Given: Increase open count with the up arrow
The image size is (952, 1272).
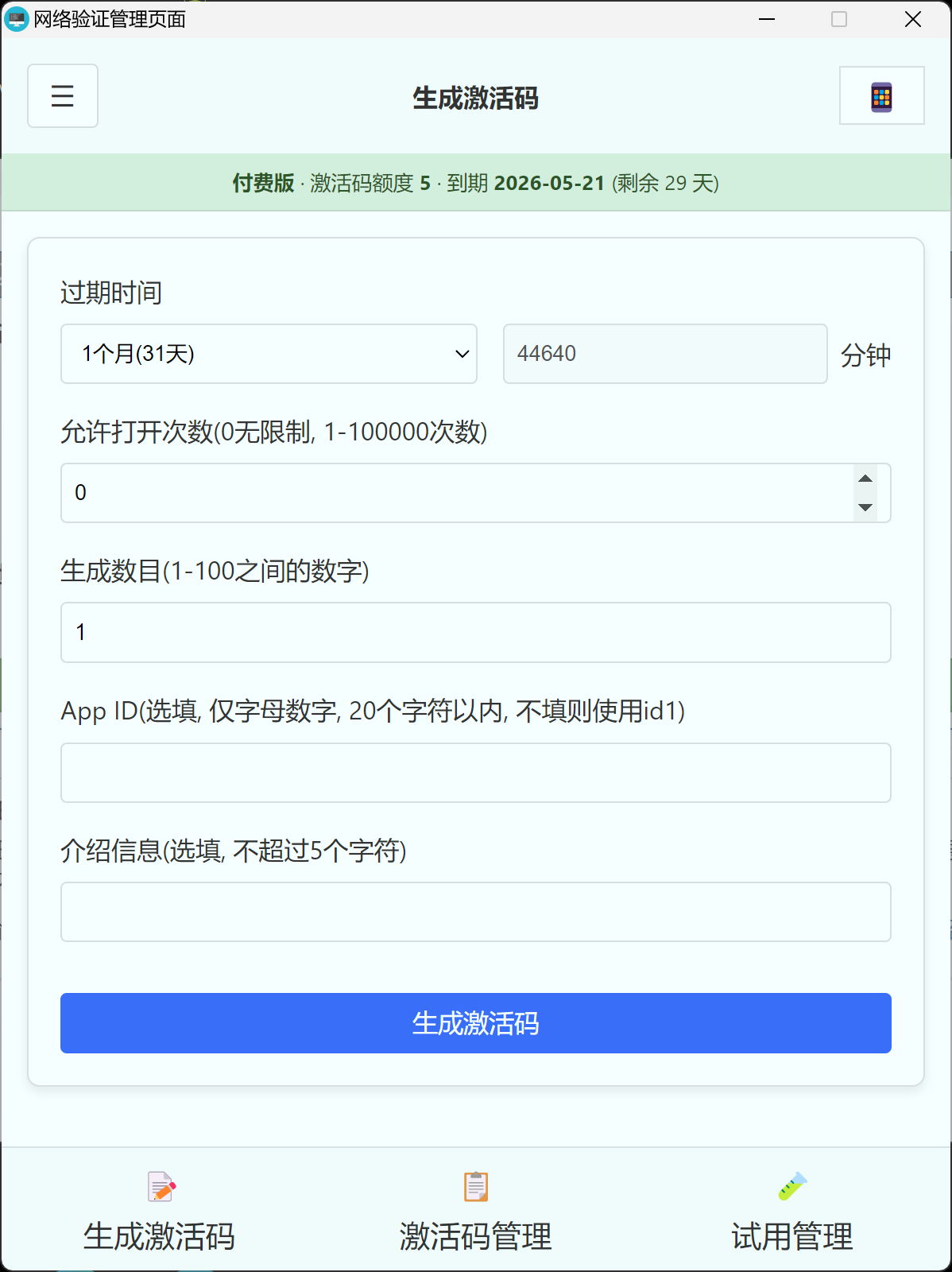Looking at the screenshot, I should click(865, 479).
